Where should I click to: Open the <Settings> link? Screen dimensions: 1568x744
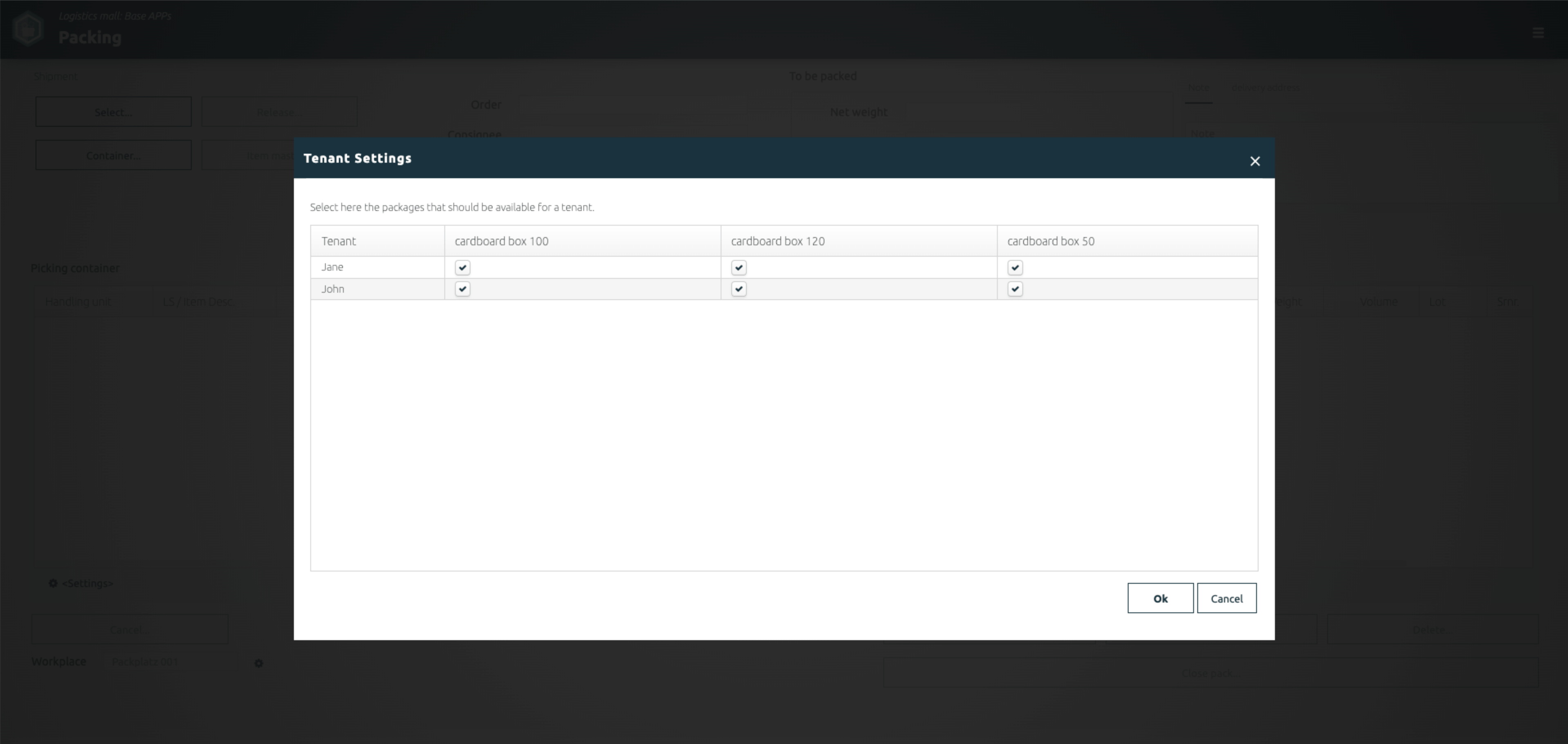pos(87,583)
